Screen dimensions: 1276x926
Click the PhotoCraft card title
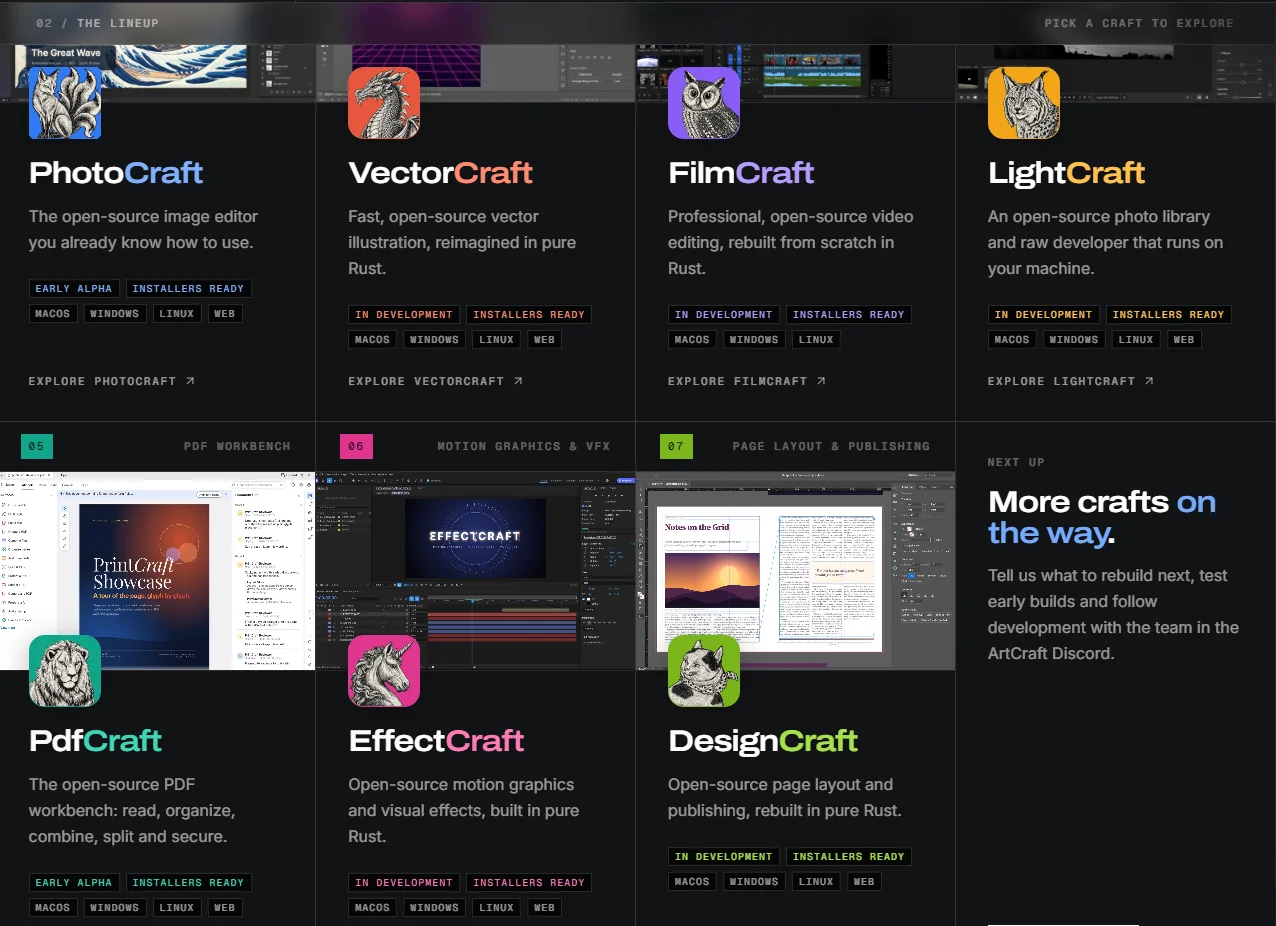click(x=116, y=173)
